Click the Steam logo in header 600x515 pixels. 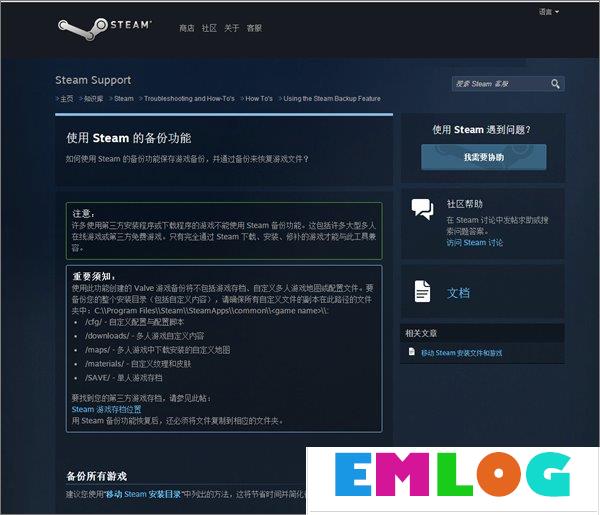(104, 28)
